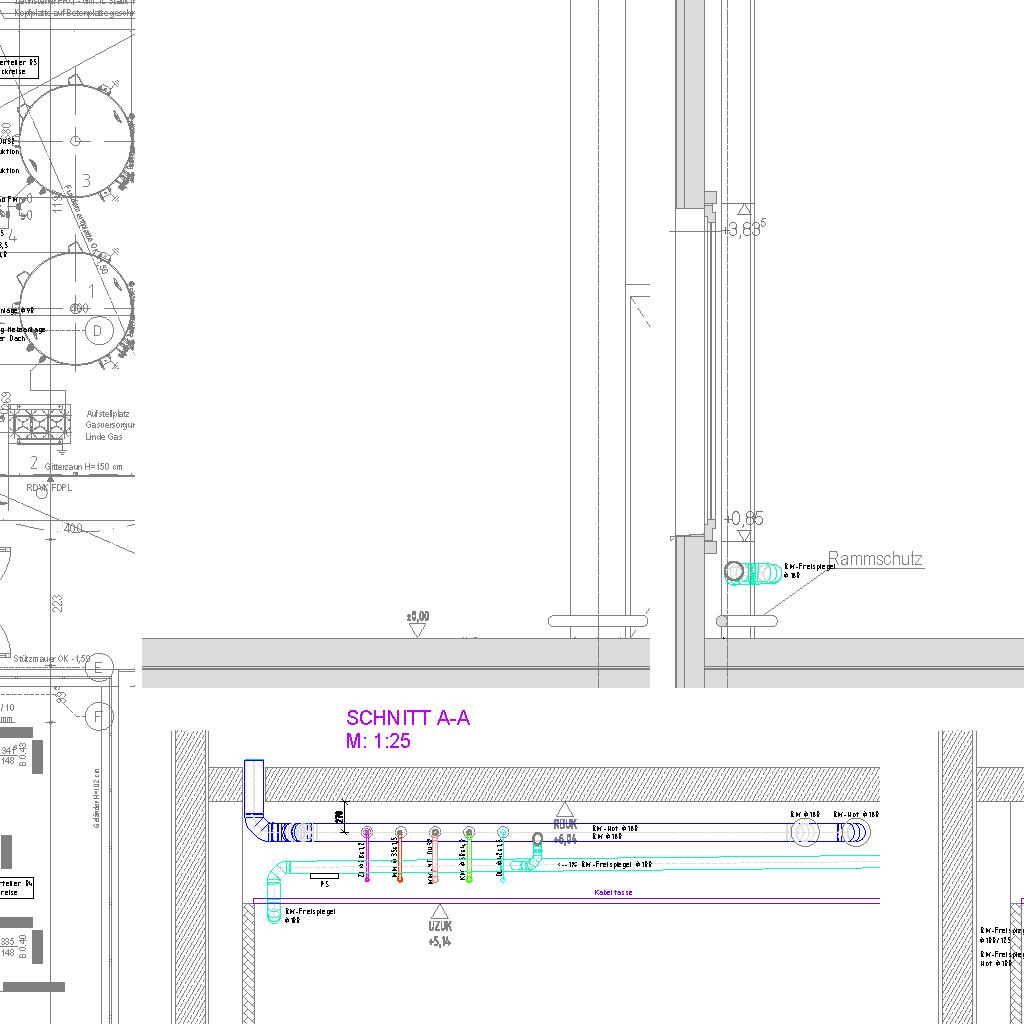Screen dimensions: 1024x1024
Task: Click the Rammschutz annotation label
Action: click(x=875, y=560)
